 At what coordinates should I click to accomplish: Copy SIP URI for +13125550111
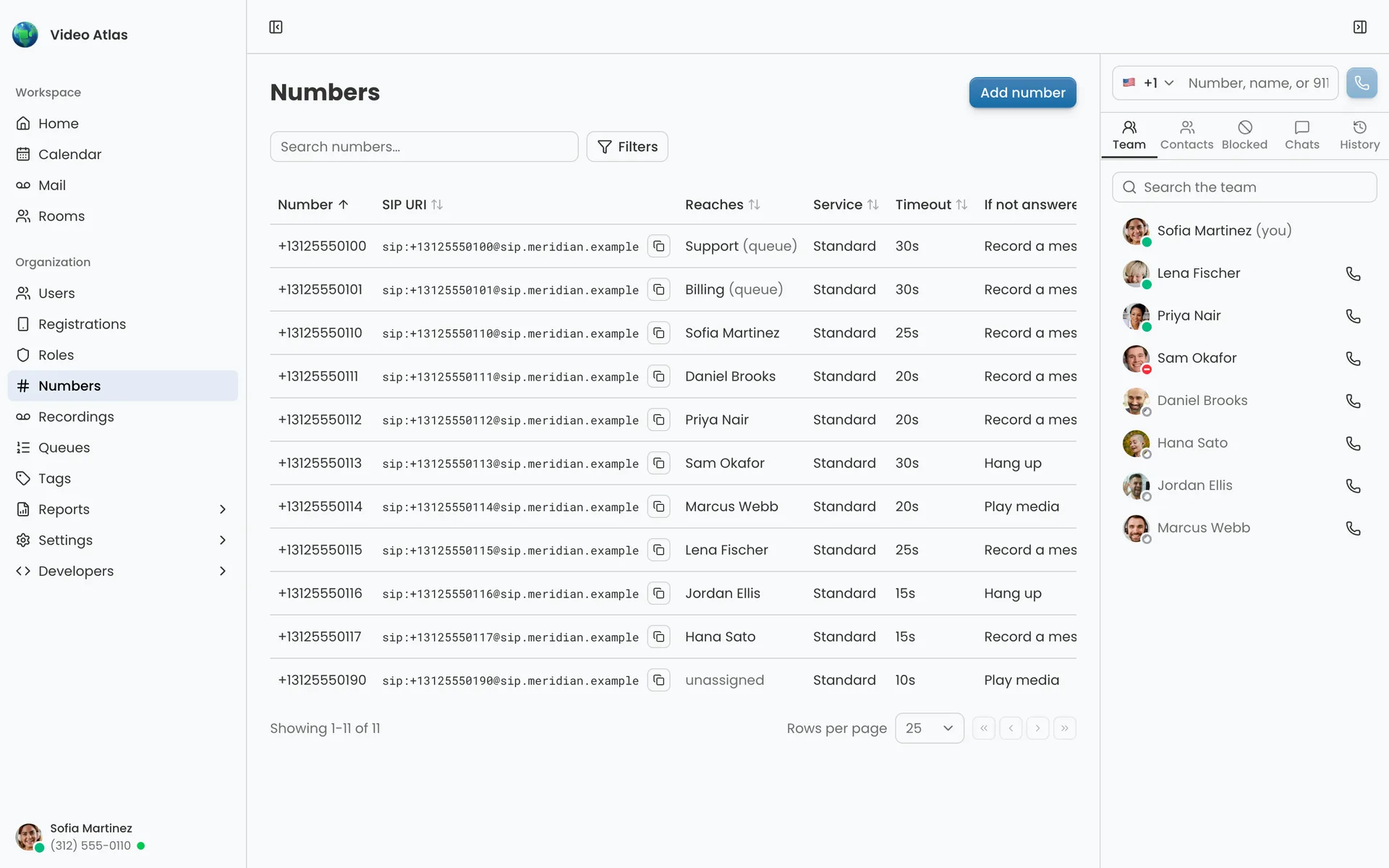[658, 376]
